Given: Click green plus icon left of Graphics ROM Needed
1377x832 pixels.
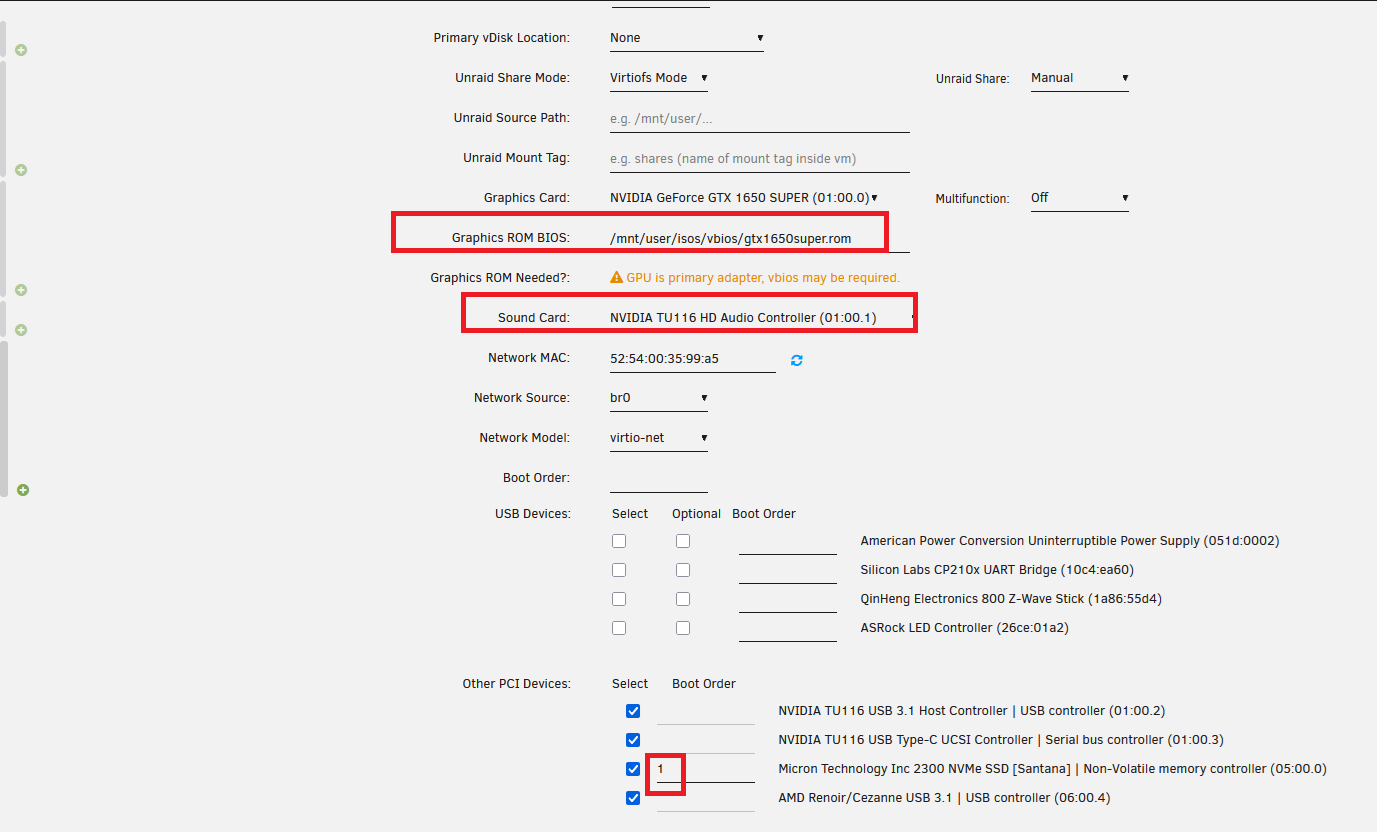Looking at the screenshot, I should pos(21,290).
